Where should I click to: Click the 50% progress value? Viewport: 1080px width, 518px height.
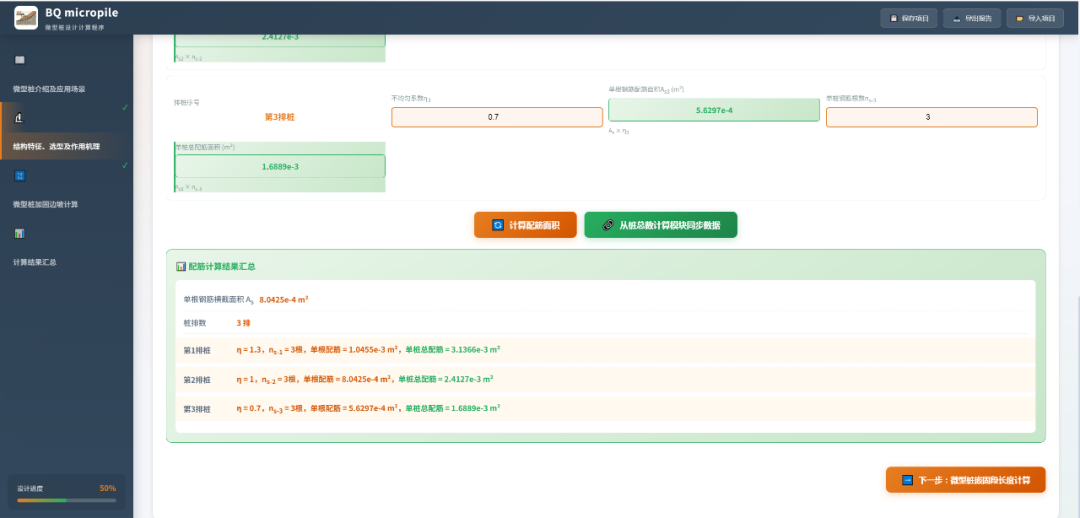click(x=107, y=488)
